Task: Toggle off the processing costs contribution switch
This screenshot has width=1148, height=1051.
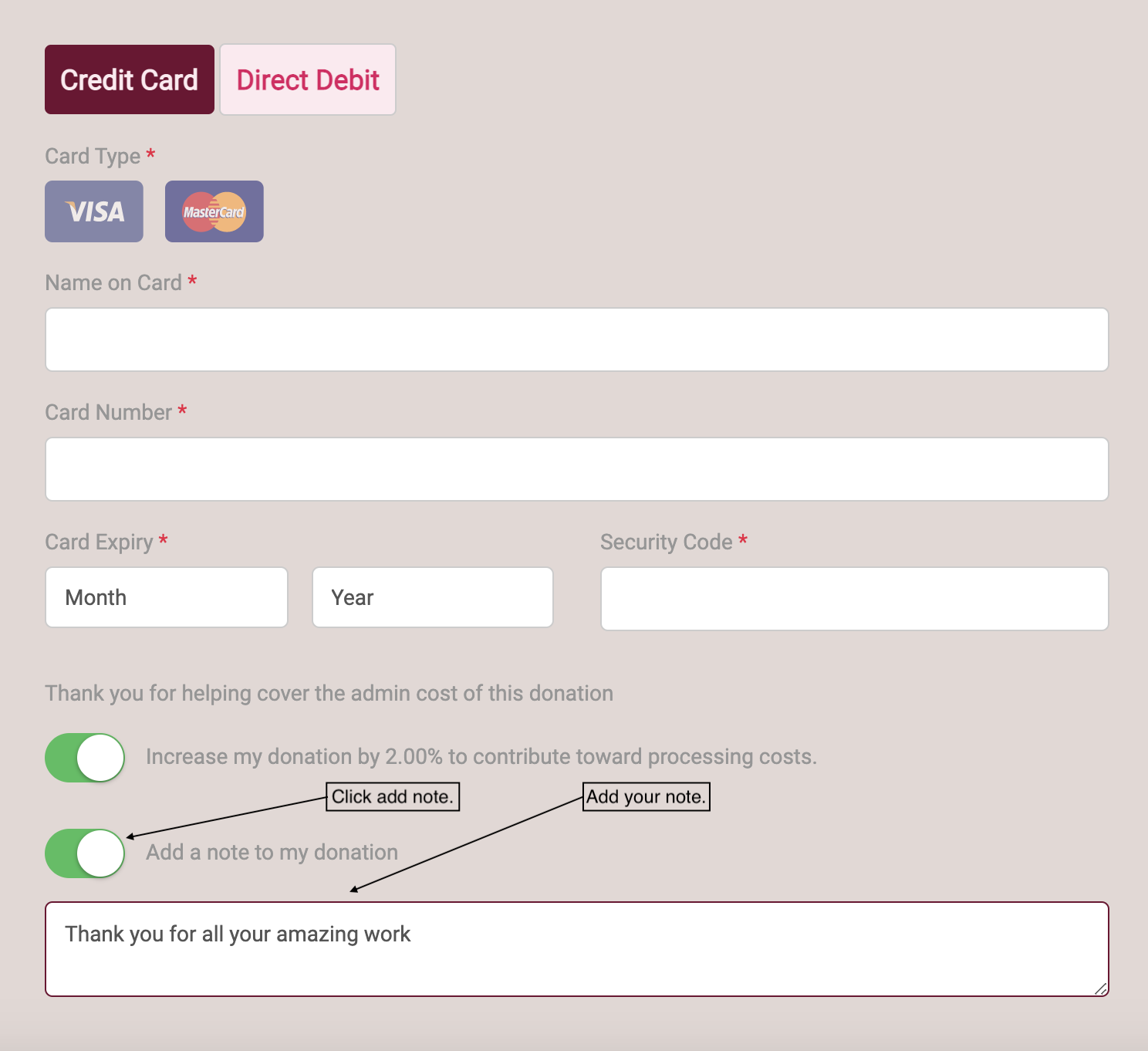Action: point(85,758)
